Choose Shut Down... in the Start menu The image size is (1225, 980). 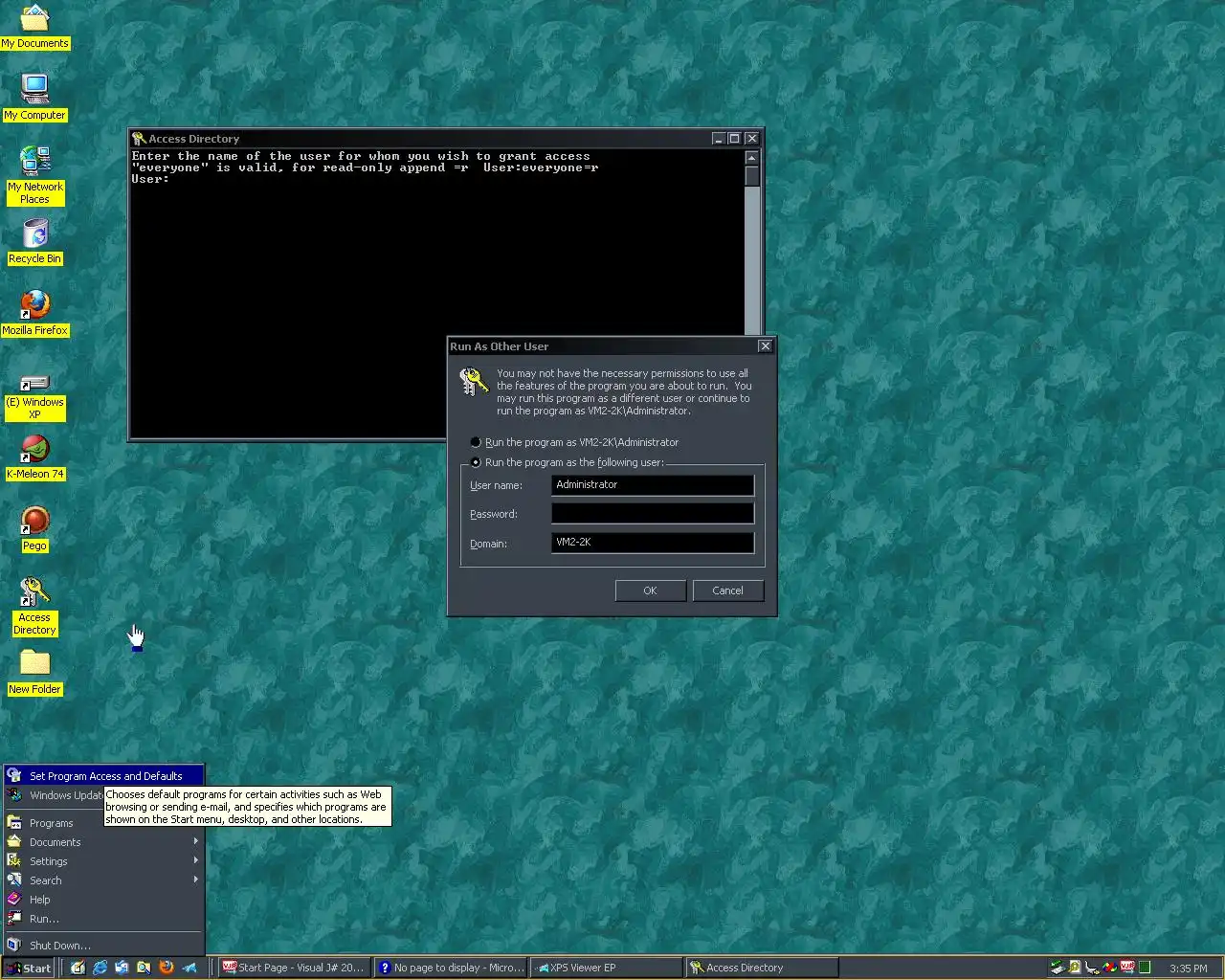pos(103,946)
